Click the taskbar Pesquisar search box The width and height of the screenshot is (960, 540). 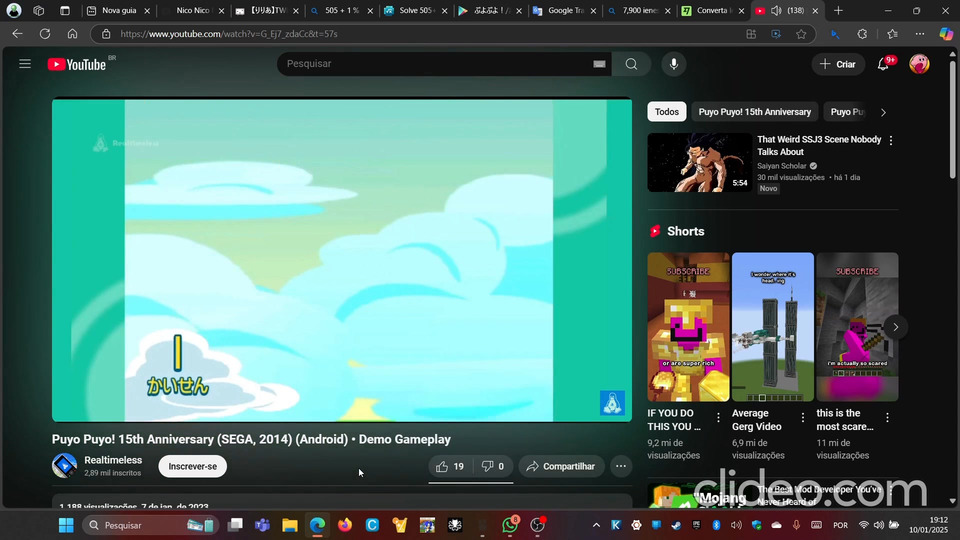(x=149, y=525)
